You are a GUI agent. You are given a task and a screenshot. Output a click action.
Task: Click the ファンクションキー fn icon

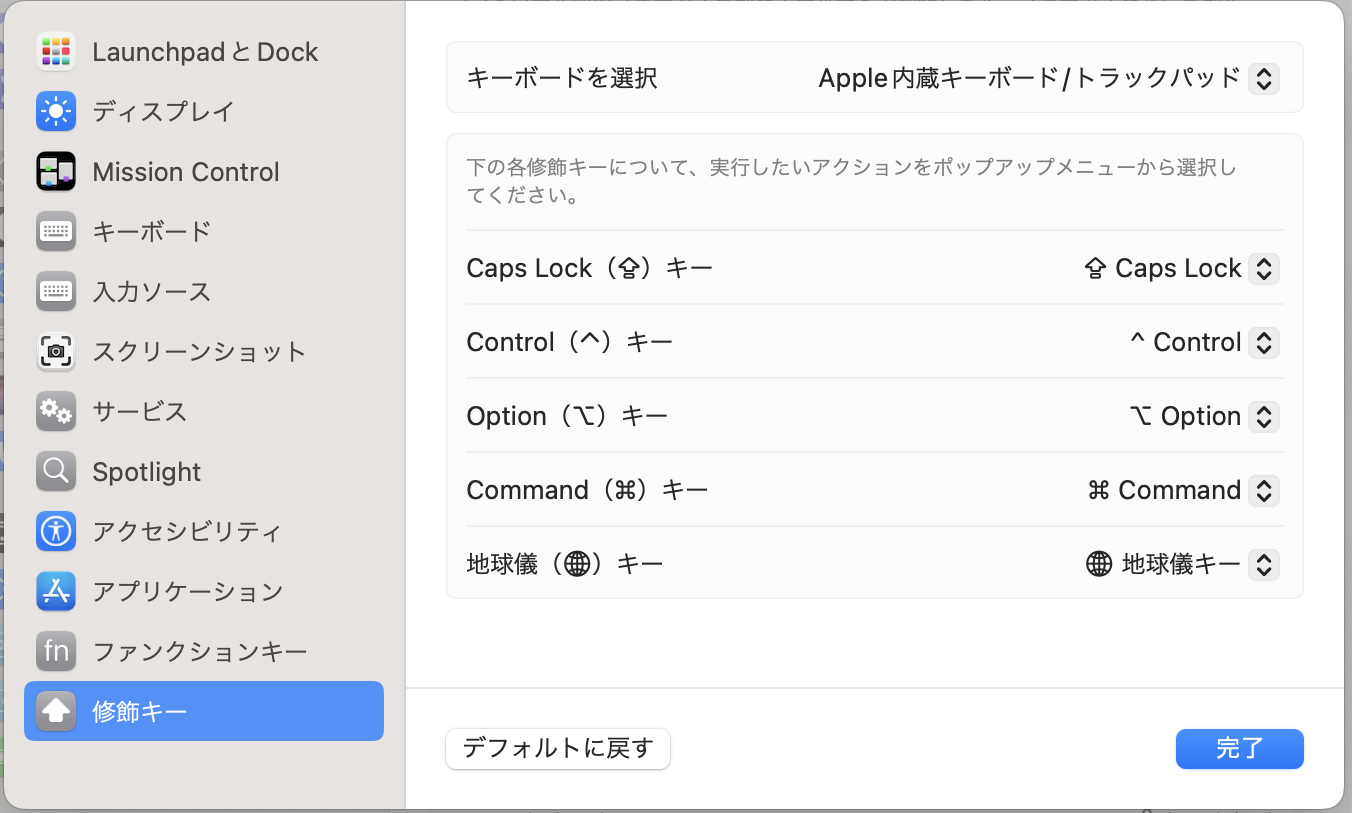56,651
